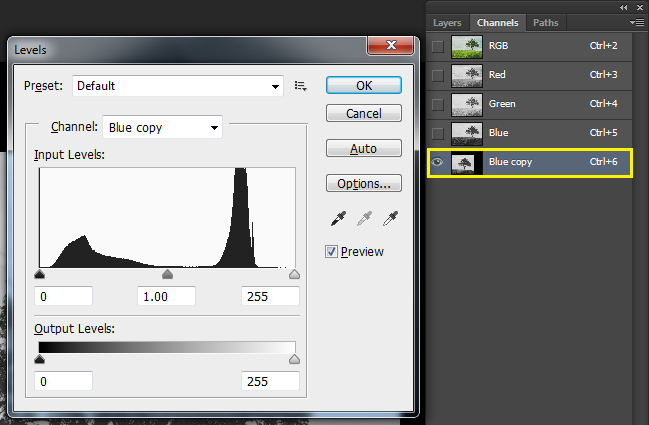Hide the Blue copy channel

[x=437, y=162]
